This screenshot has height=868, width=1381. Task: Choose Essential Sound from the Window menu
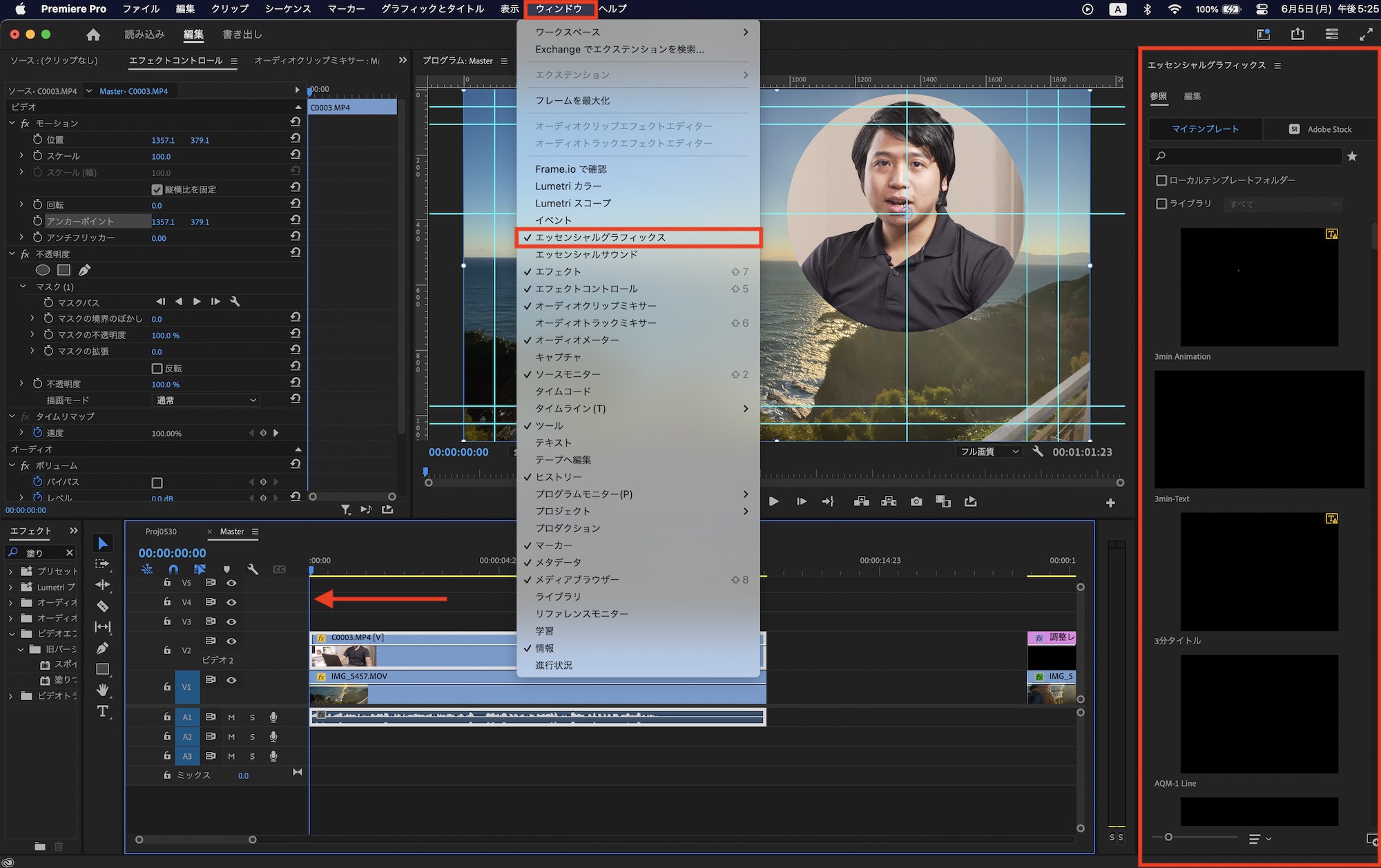point(586,254)
